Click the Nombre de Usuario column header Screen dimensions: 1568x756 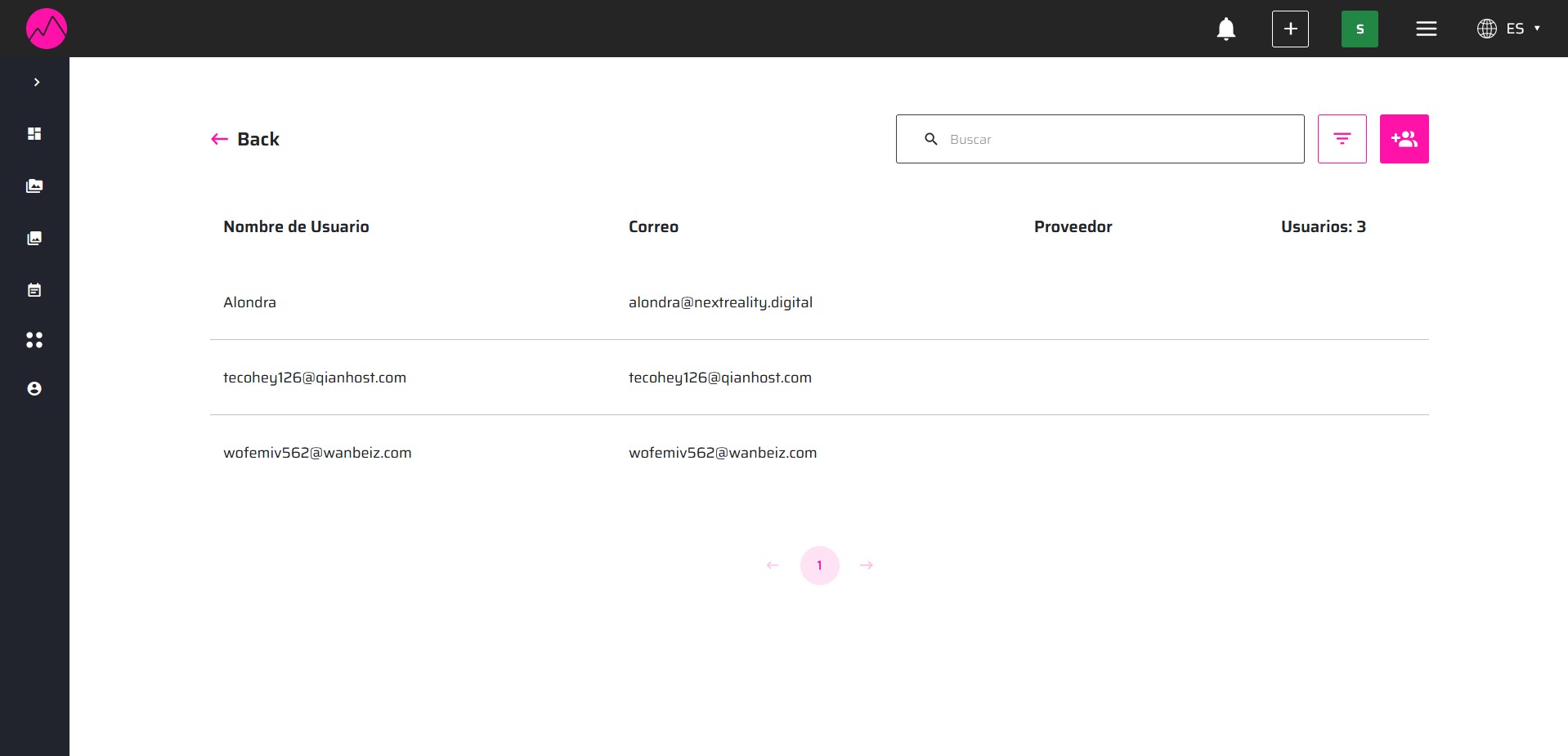pyautogui.click(x=296, y=227)
